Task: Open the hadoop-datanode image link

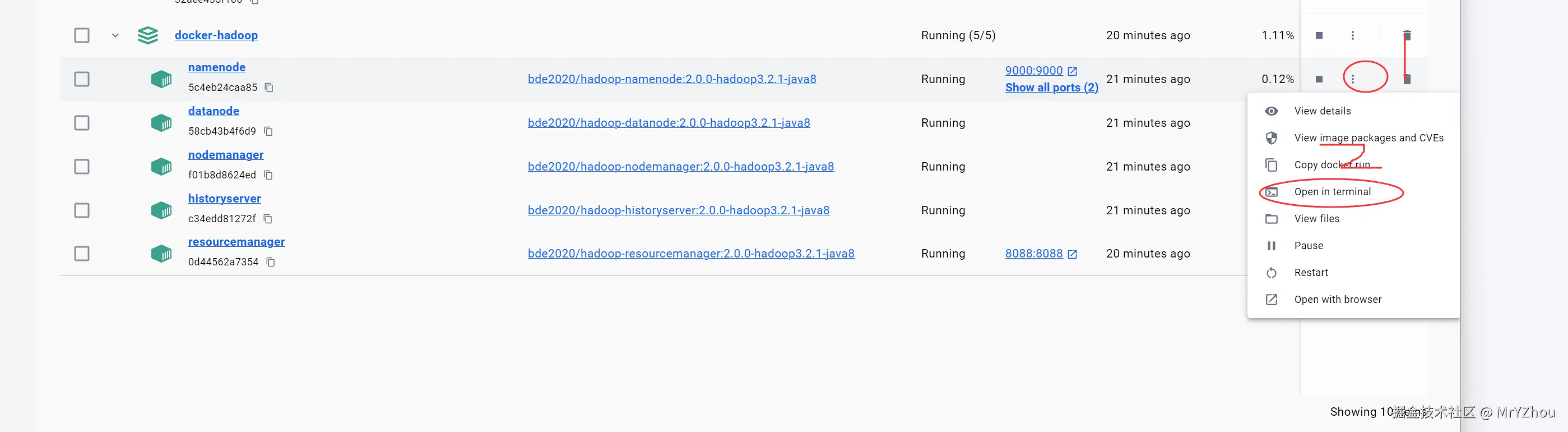Action: tap(669, 123)
